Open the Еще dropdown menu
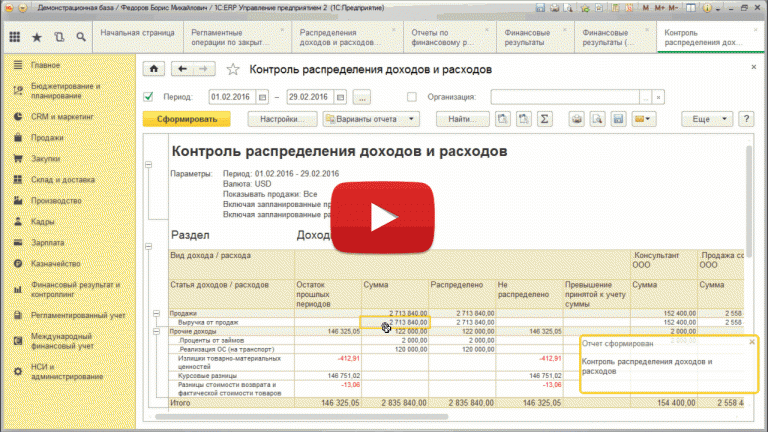 (707, 119)
